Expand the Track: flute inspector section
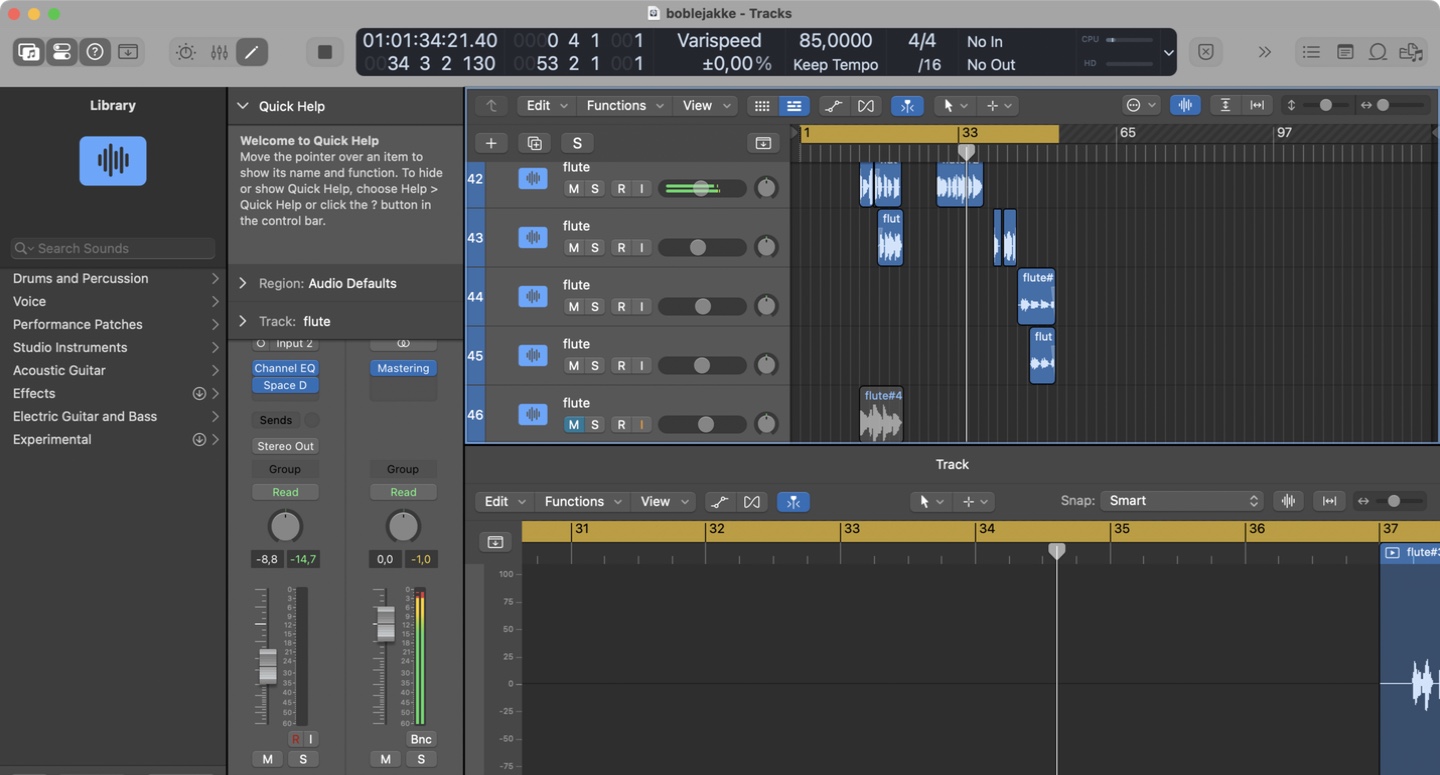Viewport: 1440px width, 775px height. pos(243,321)
